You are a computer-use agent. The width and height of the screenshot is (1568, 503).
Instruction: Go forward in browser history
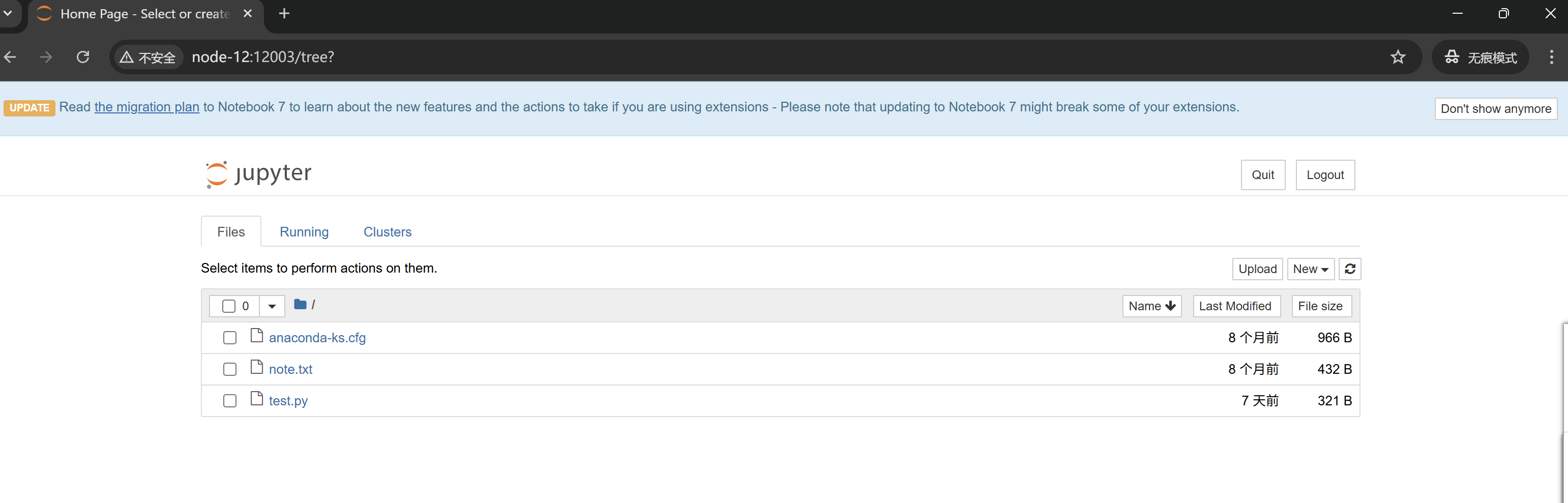[x=46, y=57]
